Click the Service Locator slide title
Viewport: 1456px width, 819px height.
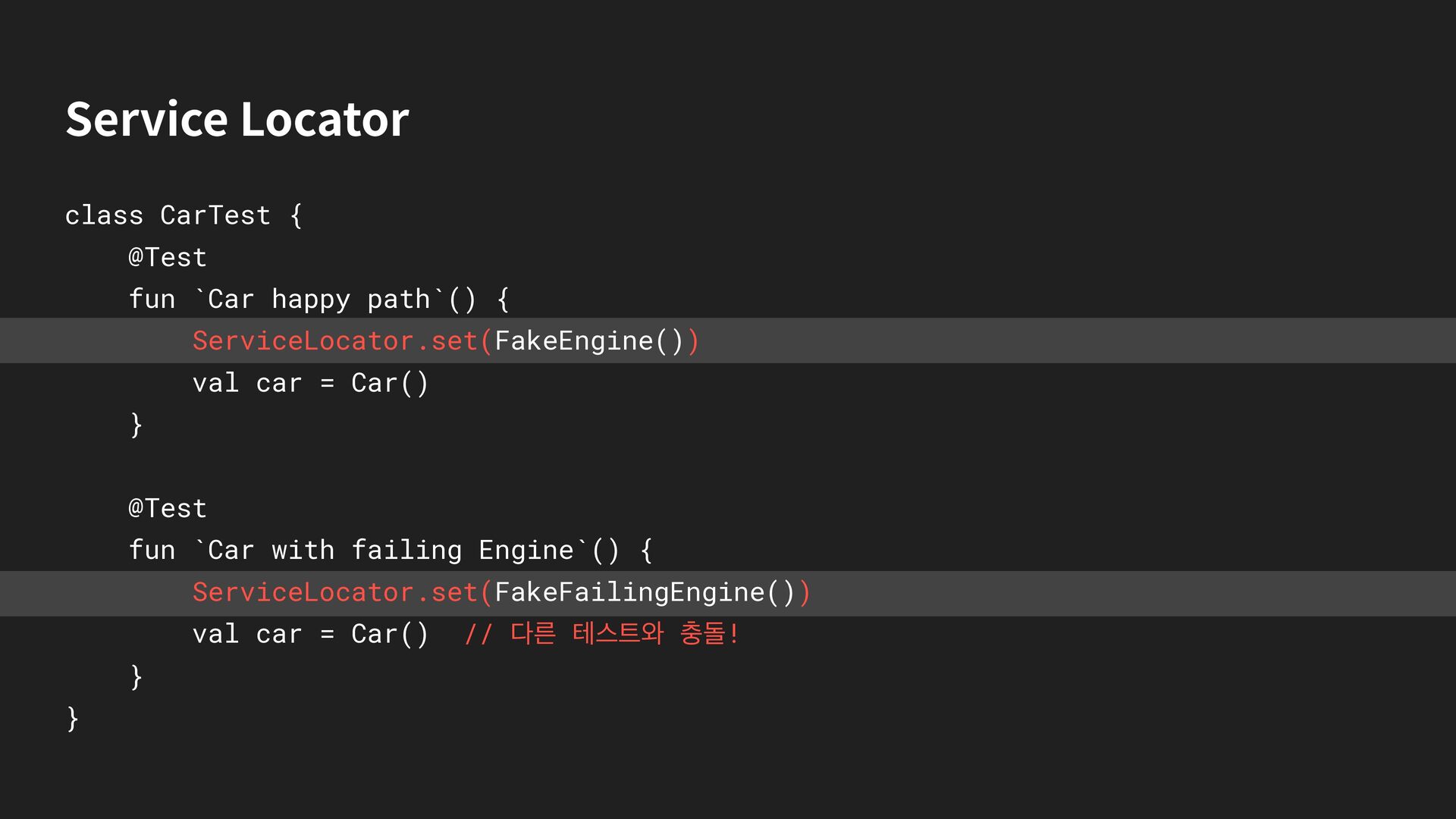[237, 119]
